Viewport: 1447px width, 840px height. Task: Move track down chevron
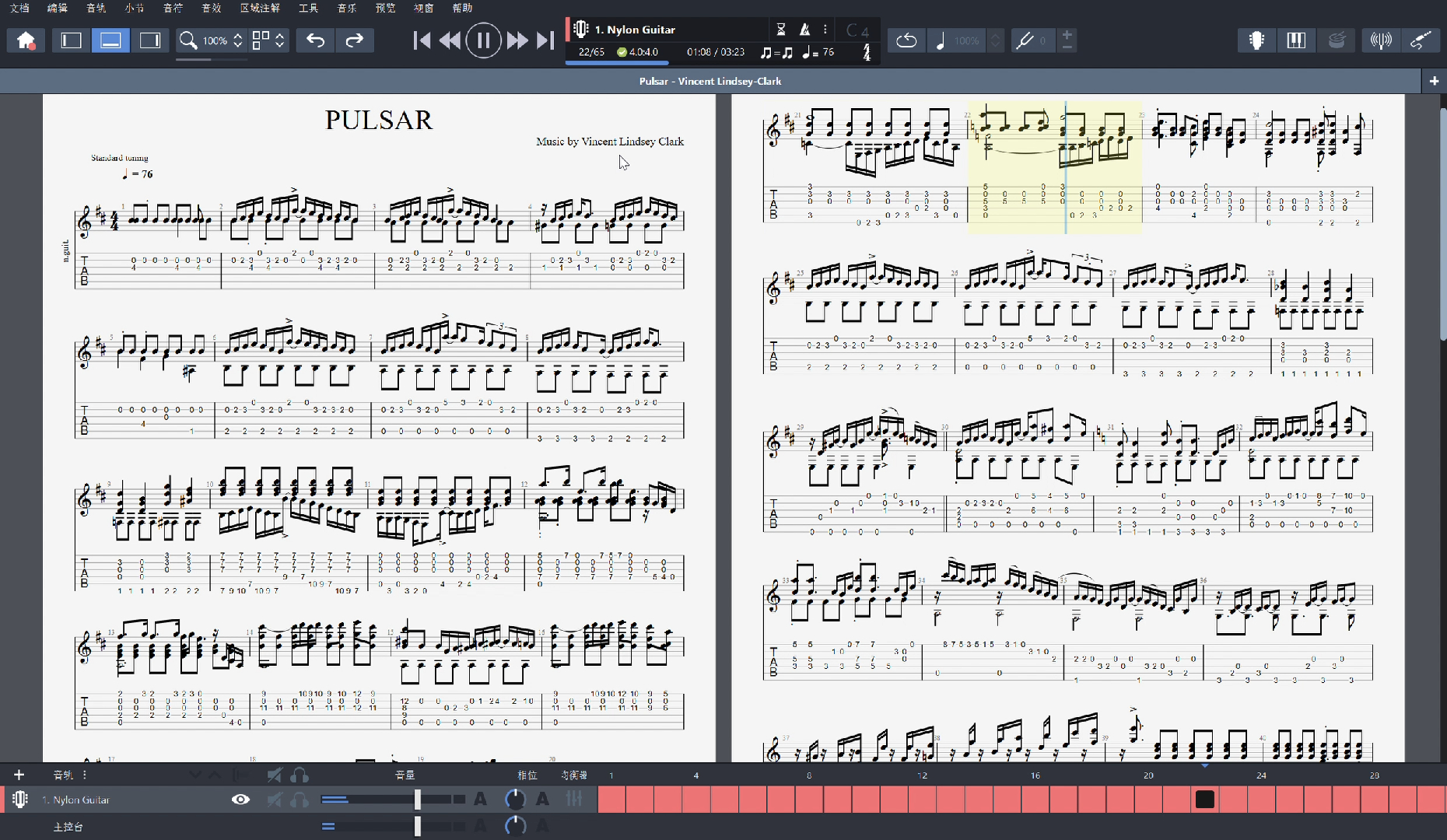pos(195,775)
